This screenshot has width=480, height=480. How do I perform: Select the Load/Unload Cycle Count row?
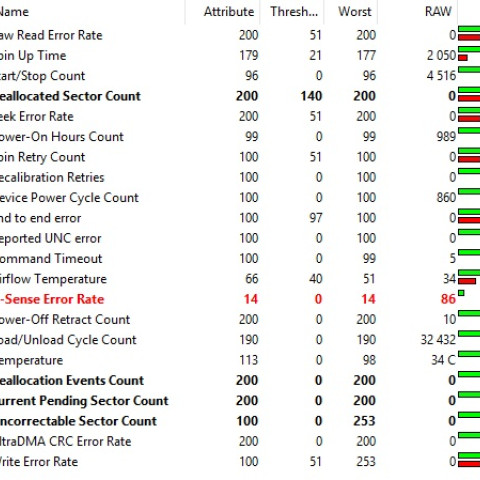pos(240,340)
